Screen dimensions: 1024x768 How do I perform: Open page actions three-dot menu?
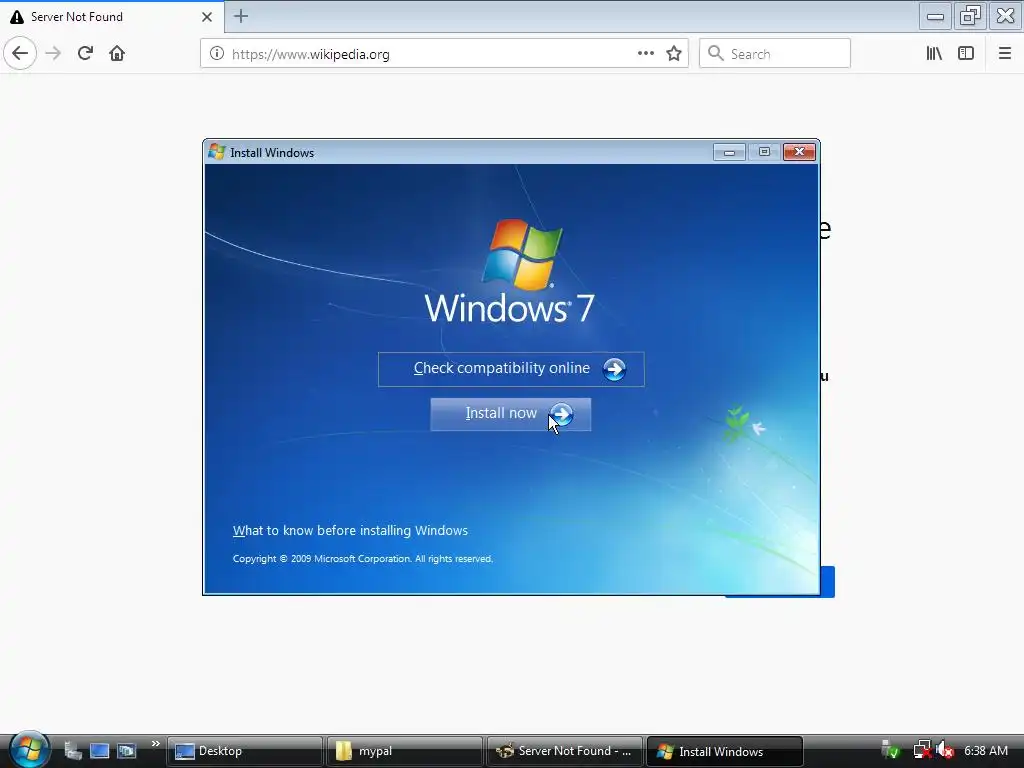[646, 54]
